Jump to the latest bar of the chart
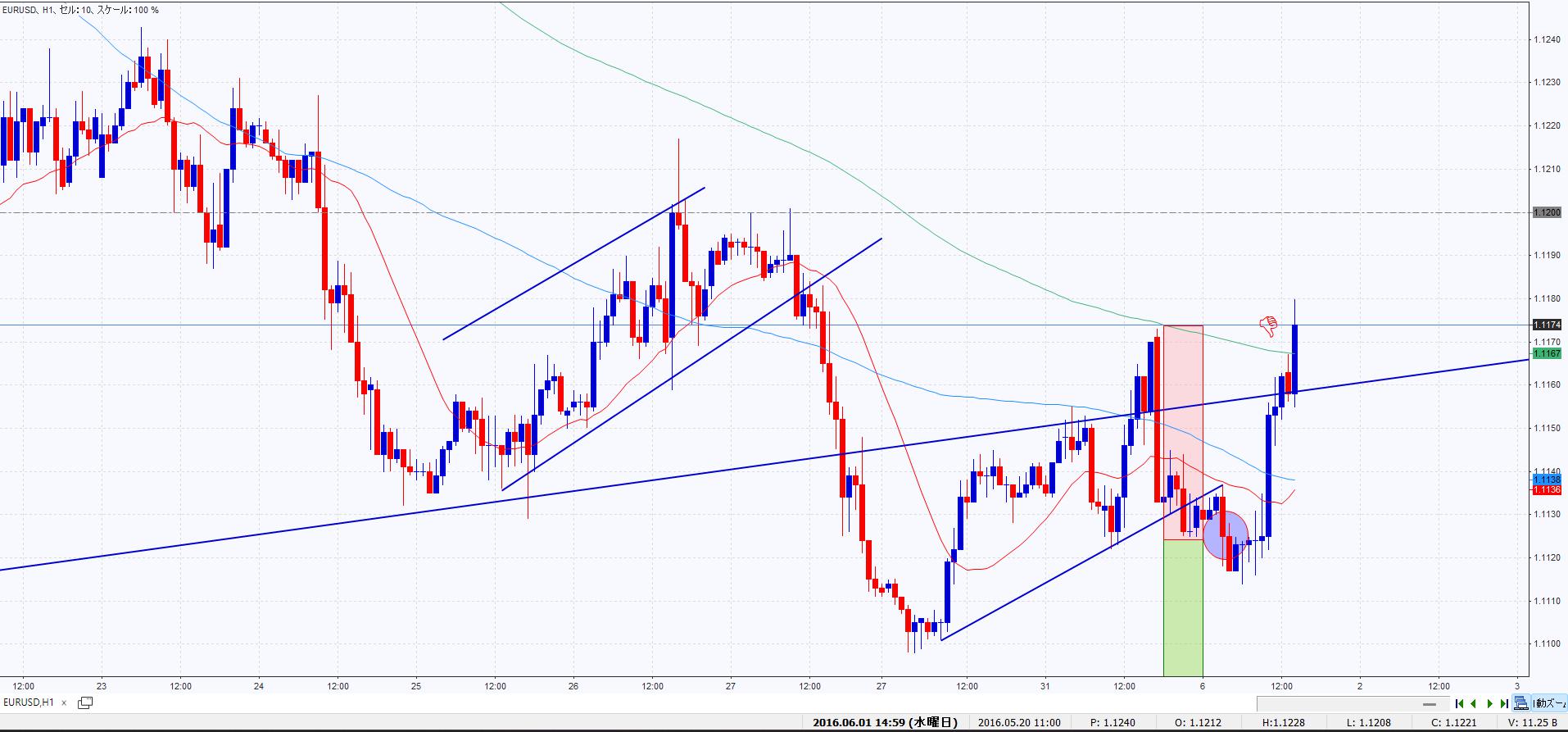Screen dimensions: 1568x732 1504,703
